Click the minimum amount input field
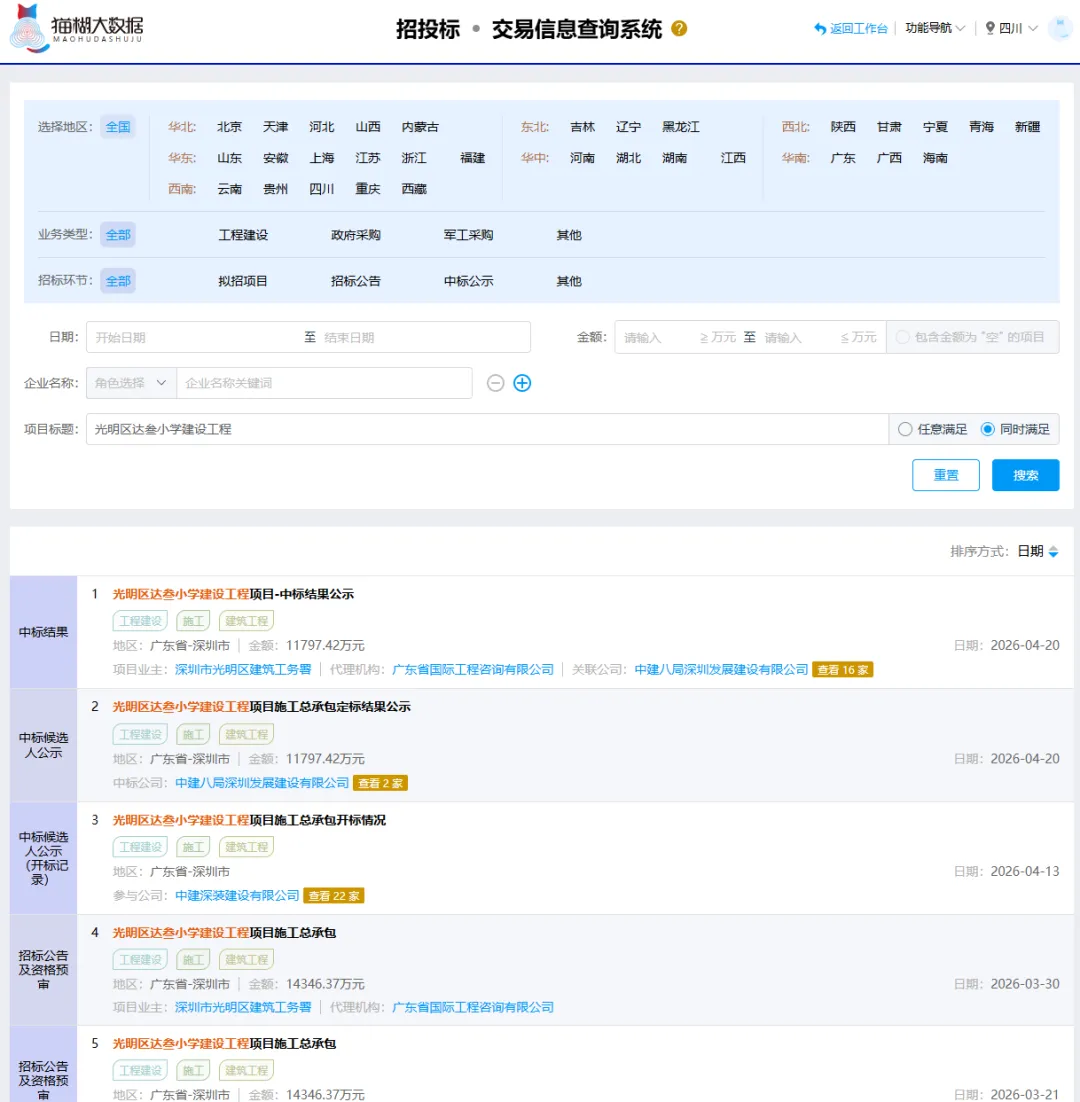This screenshot has height=1102, width=1080. point(658,337)
